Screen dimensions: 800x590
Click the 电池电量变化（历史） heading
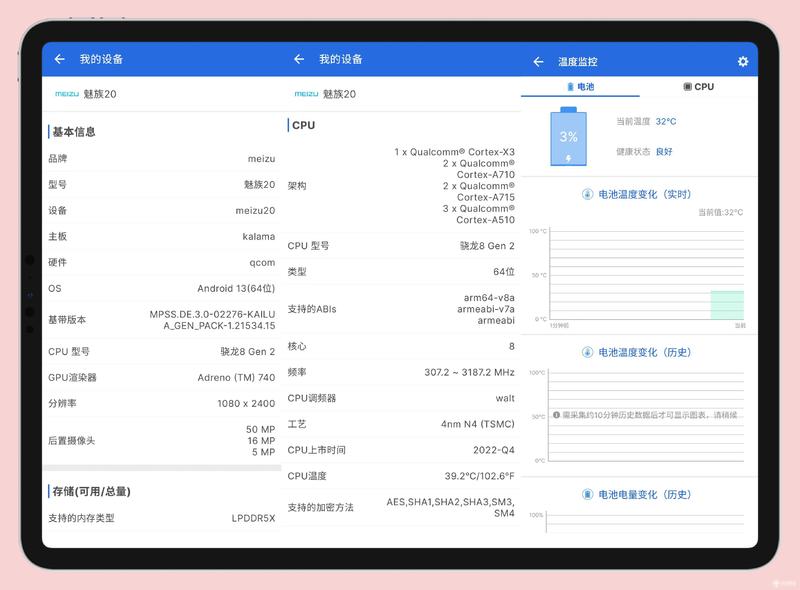[645, 494]
